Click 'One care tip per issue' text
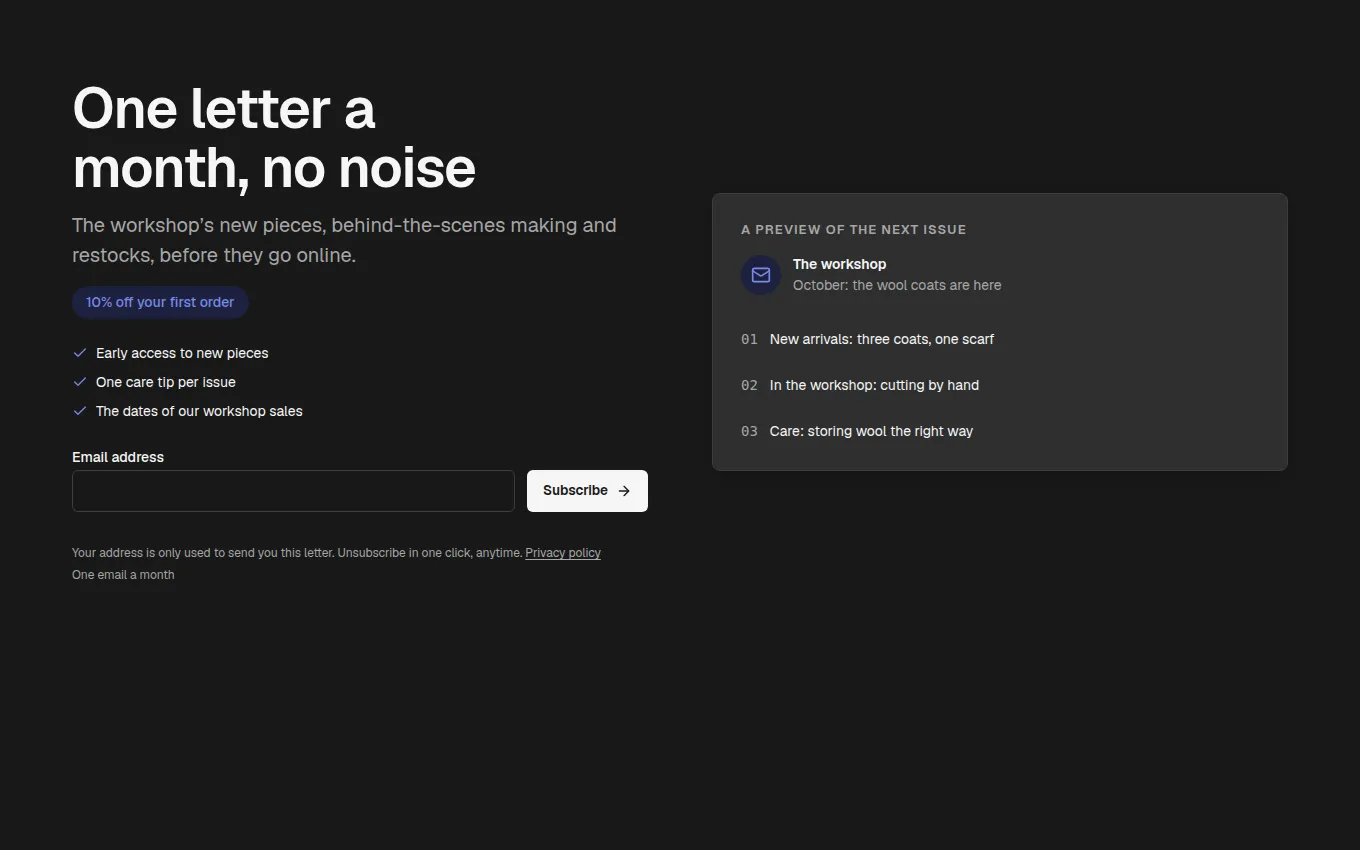The height and width of the screenshot is (850, 1360). (x=166, y=382)
